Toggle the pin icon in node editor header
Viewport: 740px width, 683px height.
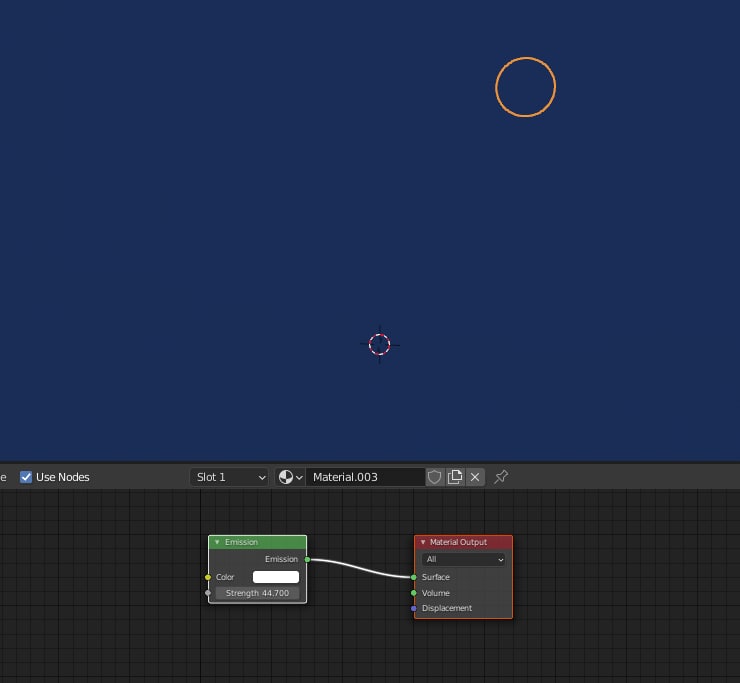tap(501, 477)
